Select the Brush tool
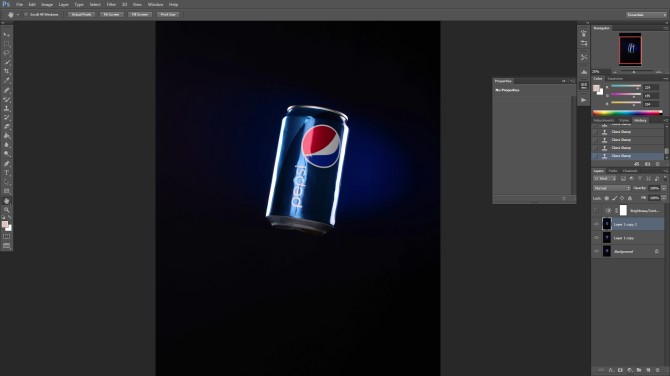 tap(6, 99)
